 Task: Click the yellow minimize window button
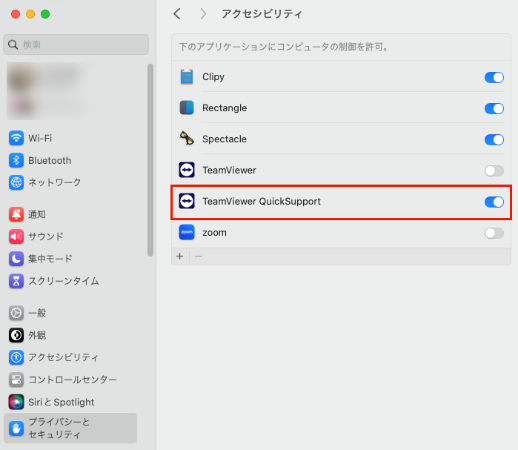[30, 14]
